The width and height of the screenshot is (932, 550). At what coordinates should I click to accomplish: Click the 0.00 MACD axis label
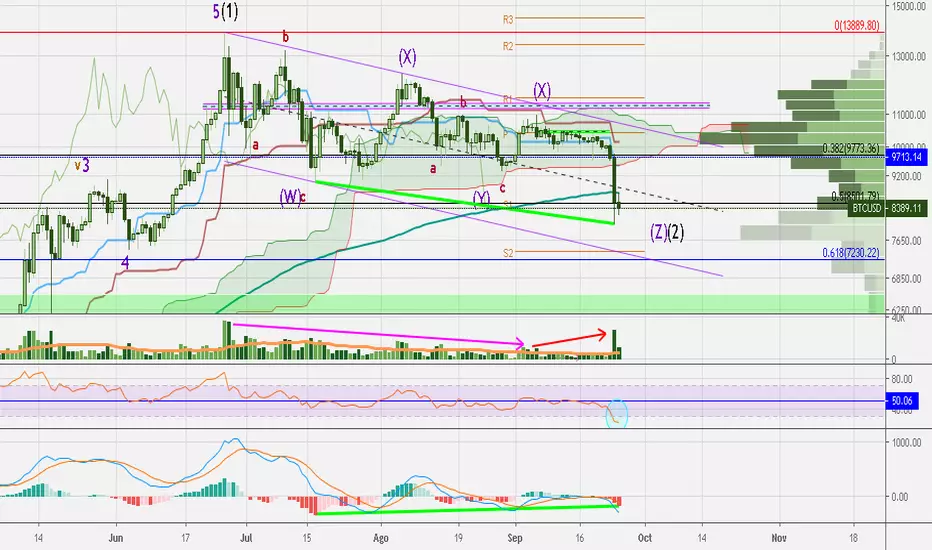click(900, 497)
